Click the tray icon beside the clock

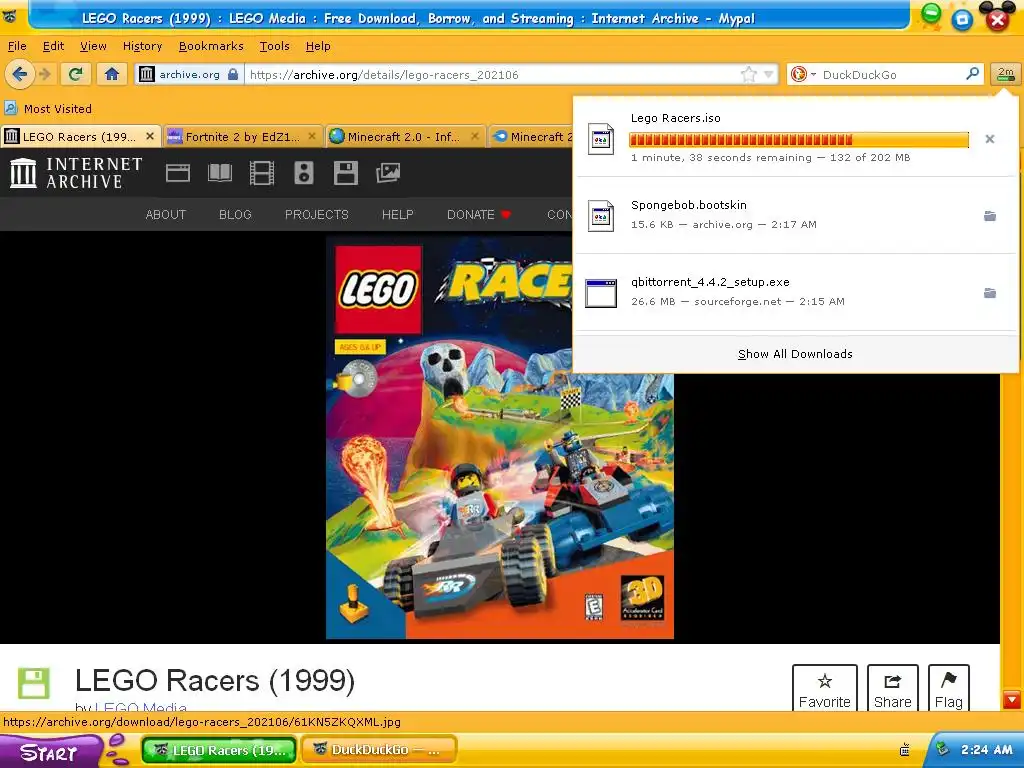coord(942,750)
